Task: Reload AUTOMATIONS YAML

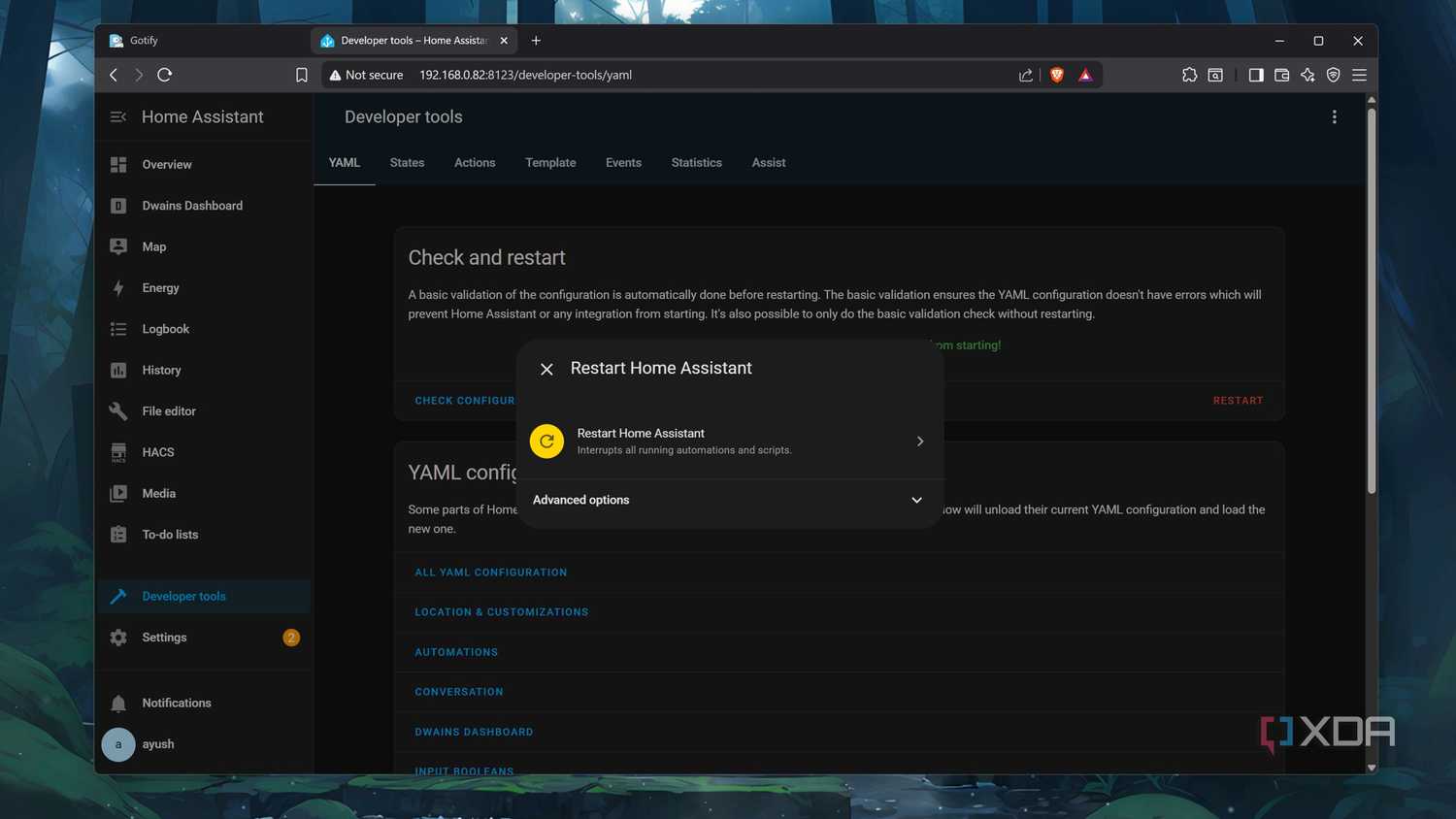Action: (456, 652)
